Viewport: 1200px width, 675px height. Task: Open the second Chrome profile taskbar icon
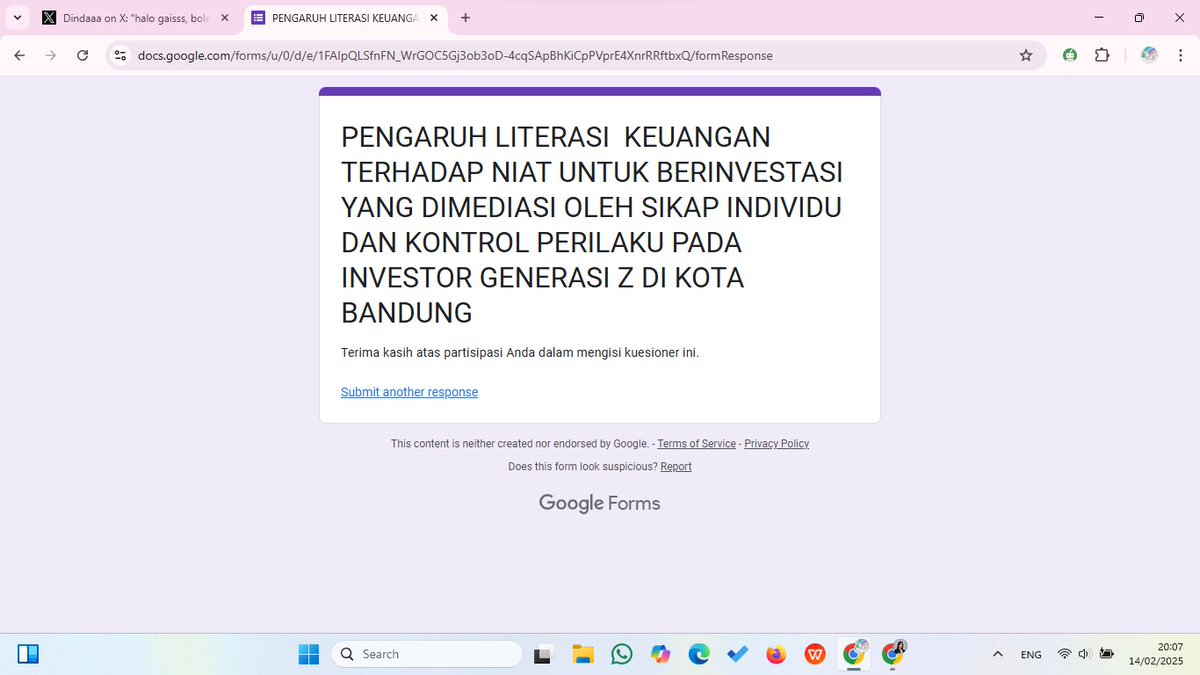pyautogui.click(x=893, y=654)
